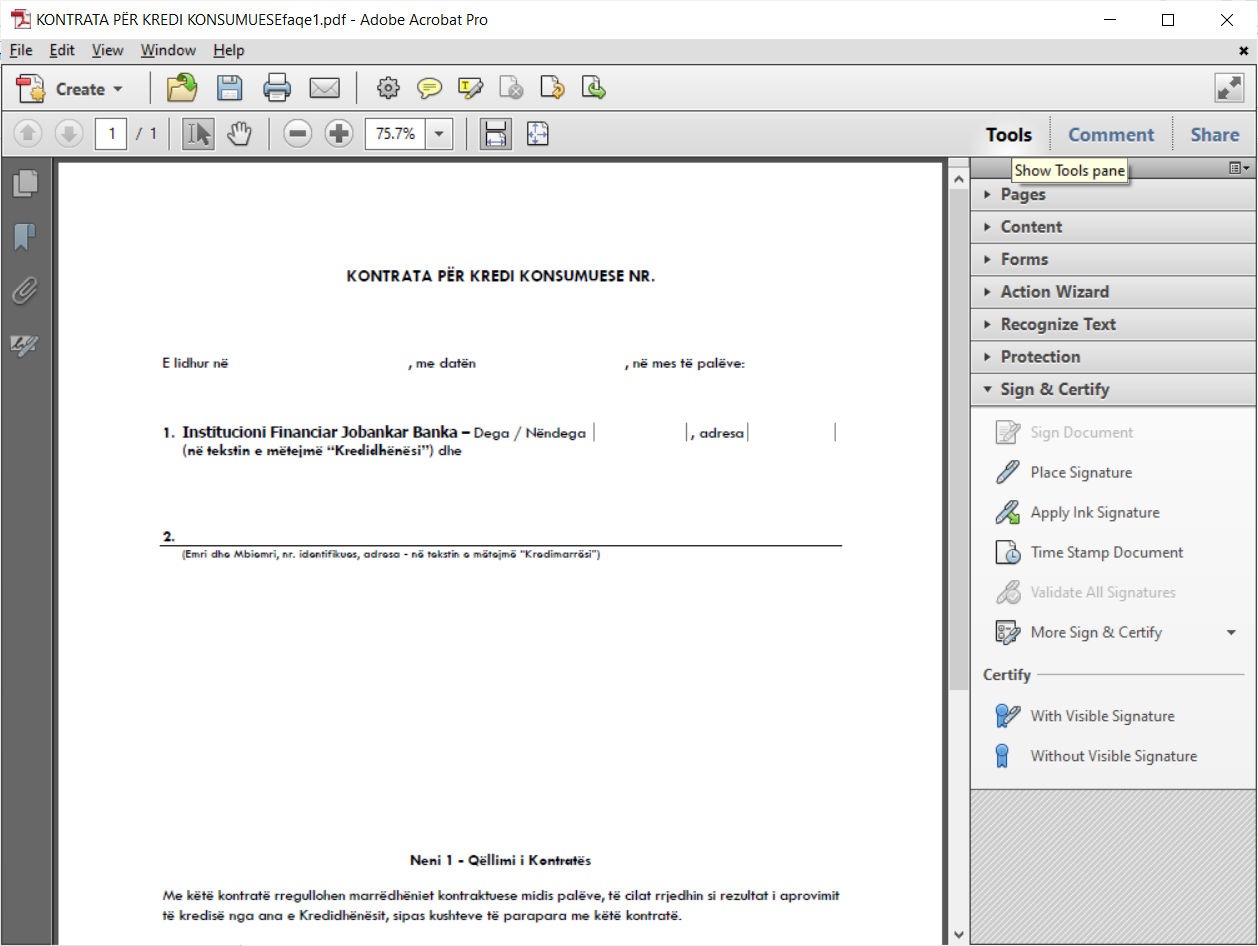Select the highlight text tool icon
This screenshot has height=946, width=1258.
pos(470,89)
